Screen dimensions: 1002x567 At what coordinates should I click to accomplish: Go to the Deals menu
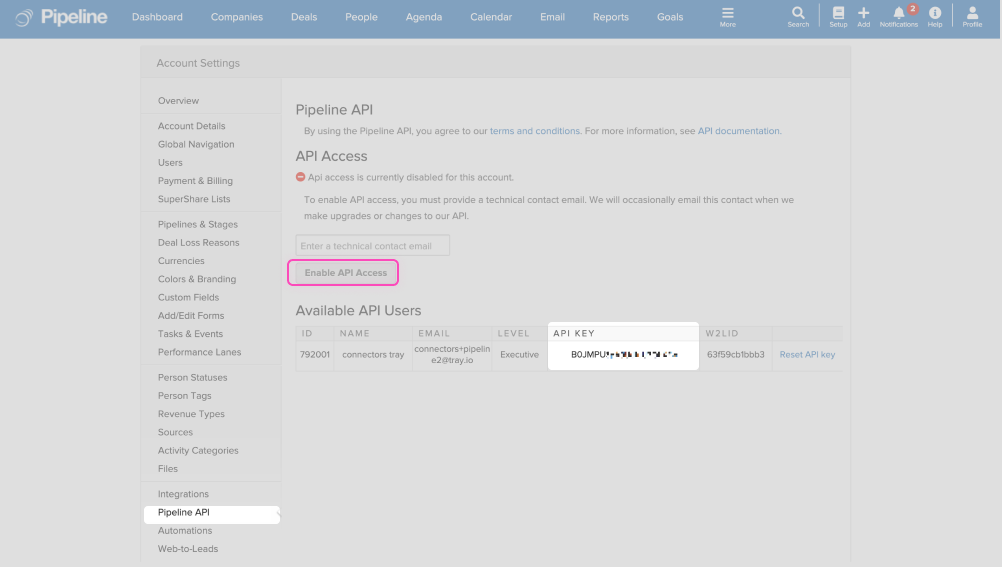[304, 17]
